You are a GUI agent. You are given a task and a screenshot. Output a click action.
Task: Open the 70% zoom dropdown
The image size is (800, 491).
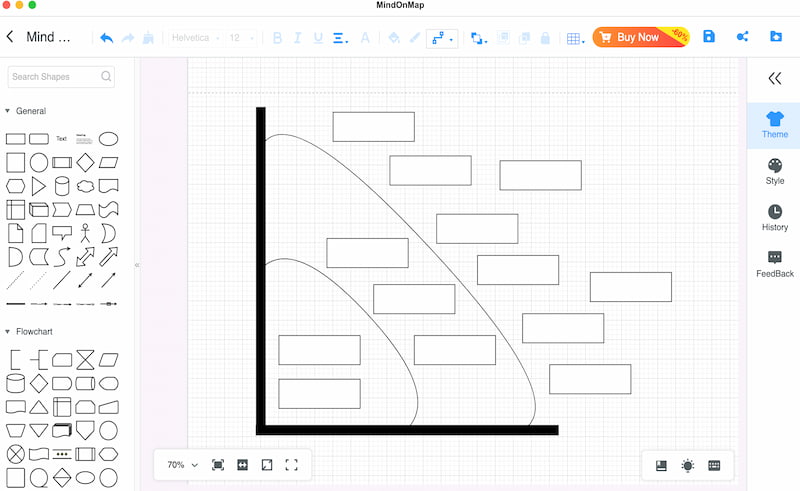[182, 464]
